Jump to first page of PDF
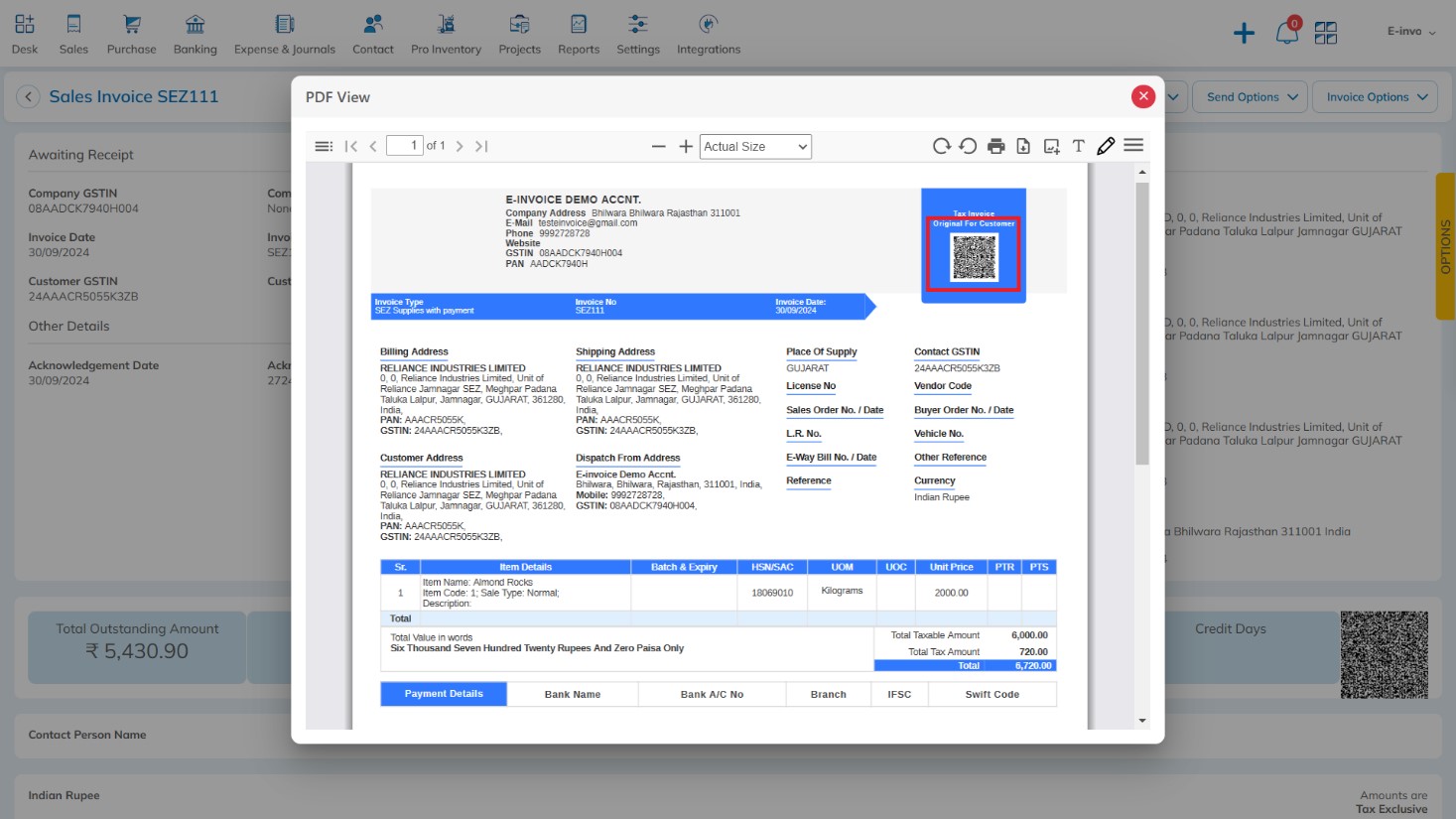Viewport: 1456px width, 819px height. (x=351, y=146)
